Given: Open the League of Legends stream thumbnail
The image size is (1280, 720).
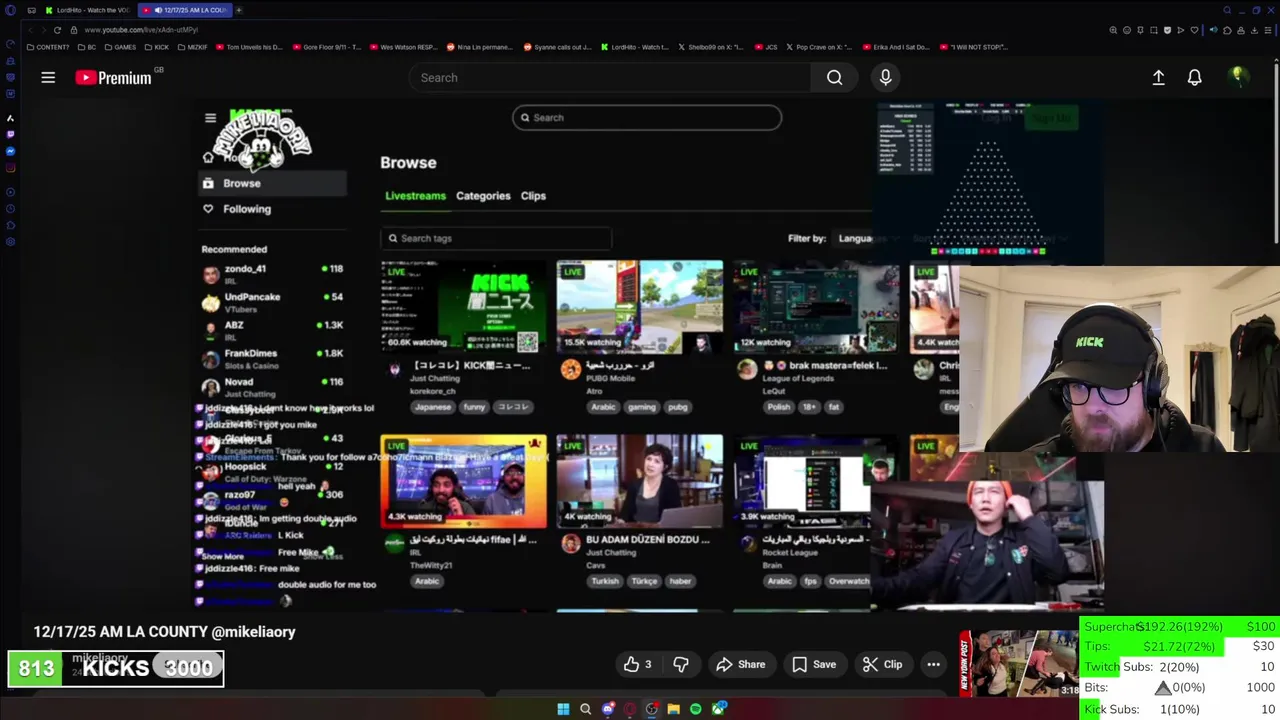Looking at the screenshot, I should pos(816,307).
